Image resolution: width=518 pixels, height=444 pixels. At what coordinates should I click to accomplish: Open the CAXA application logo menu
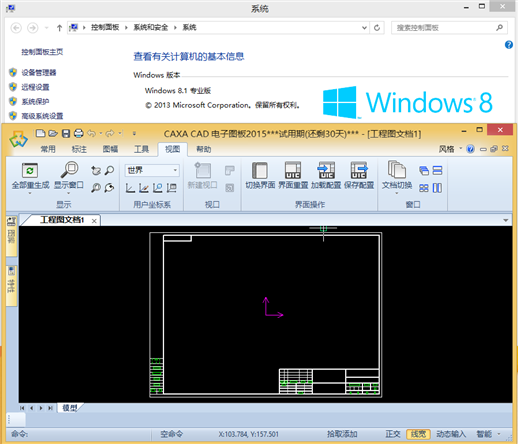pos(18,139)
